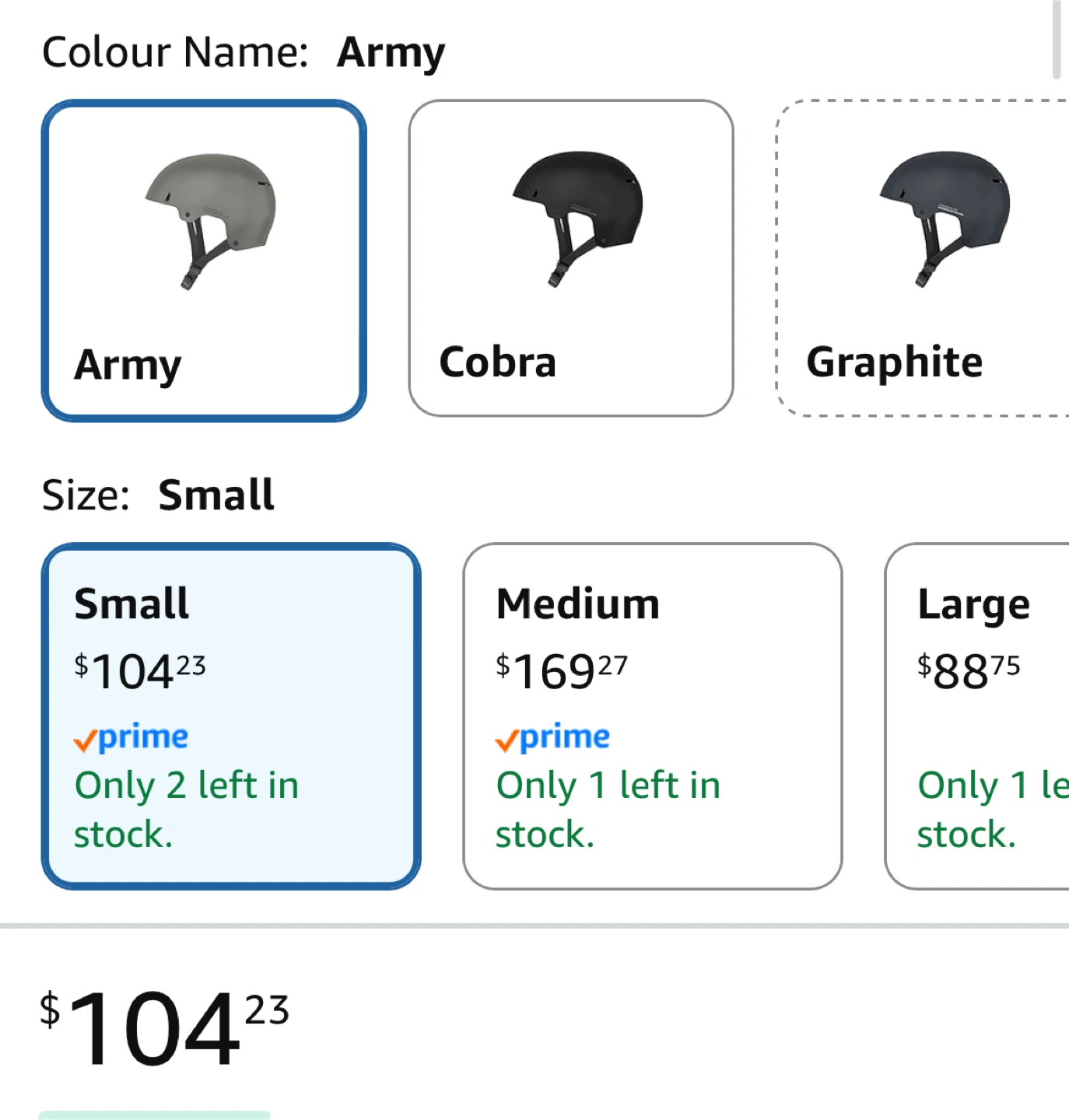
Task: Select the Graphite colour option
Action: (x=923, y=258)
